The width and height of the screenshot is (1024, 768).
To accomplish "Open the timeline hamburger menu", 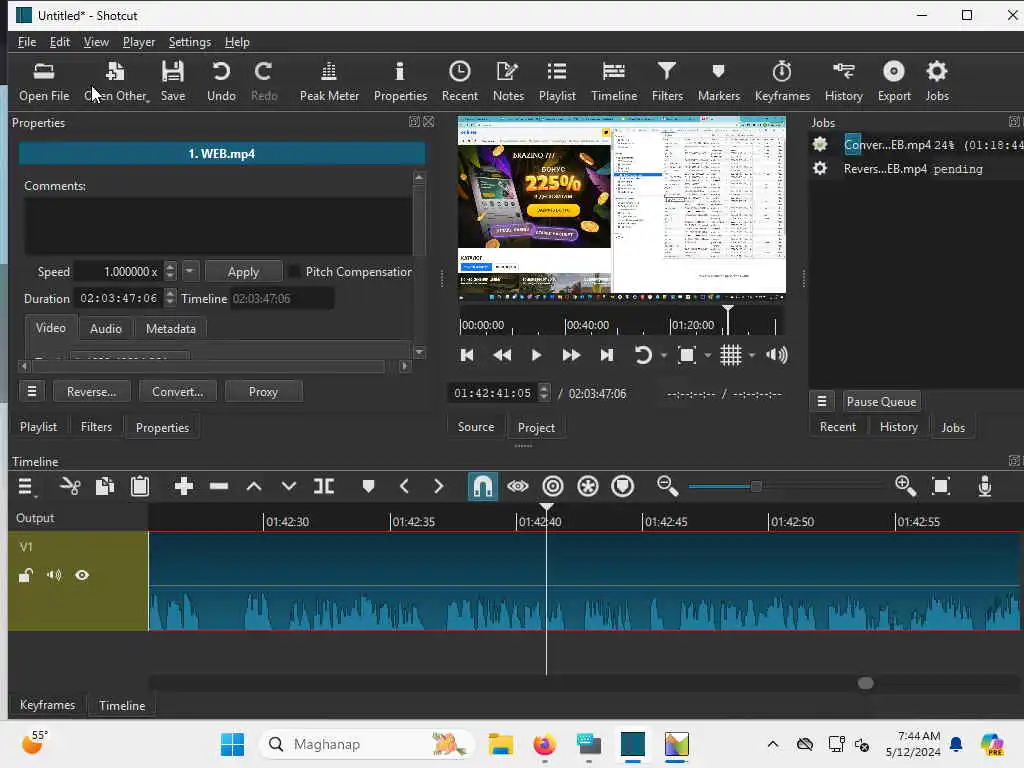I will 26,486.
